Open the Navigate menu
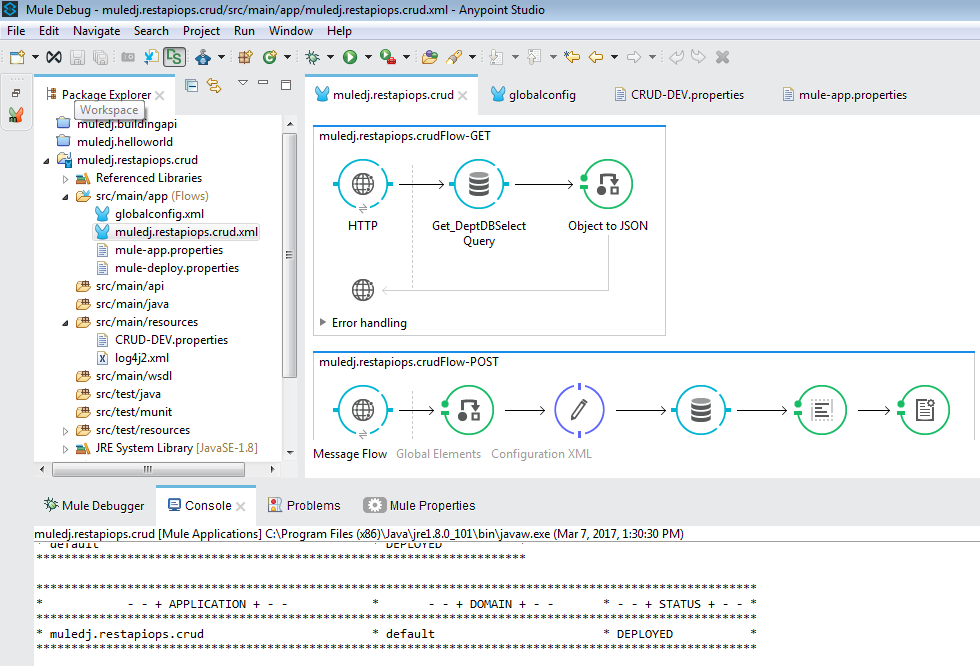The height and width of the screenshot is (666, 980). click(x=96, y=30)
